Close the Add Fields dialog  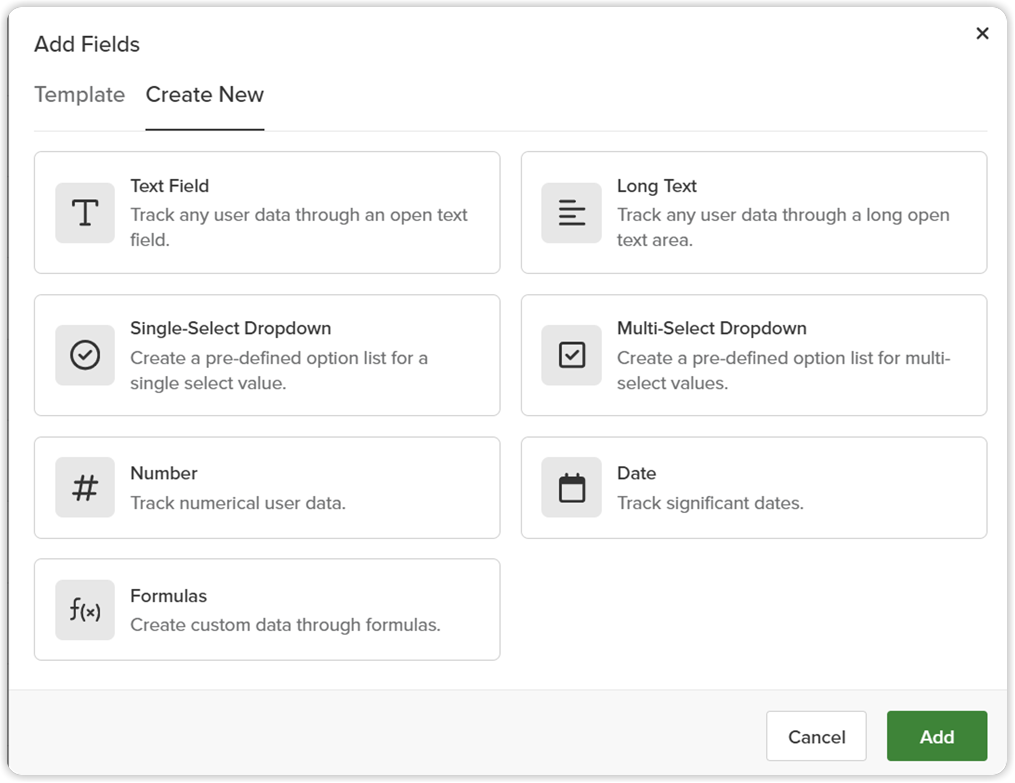[982, 33]
